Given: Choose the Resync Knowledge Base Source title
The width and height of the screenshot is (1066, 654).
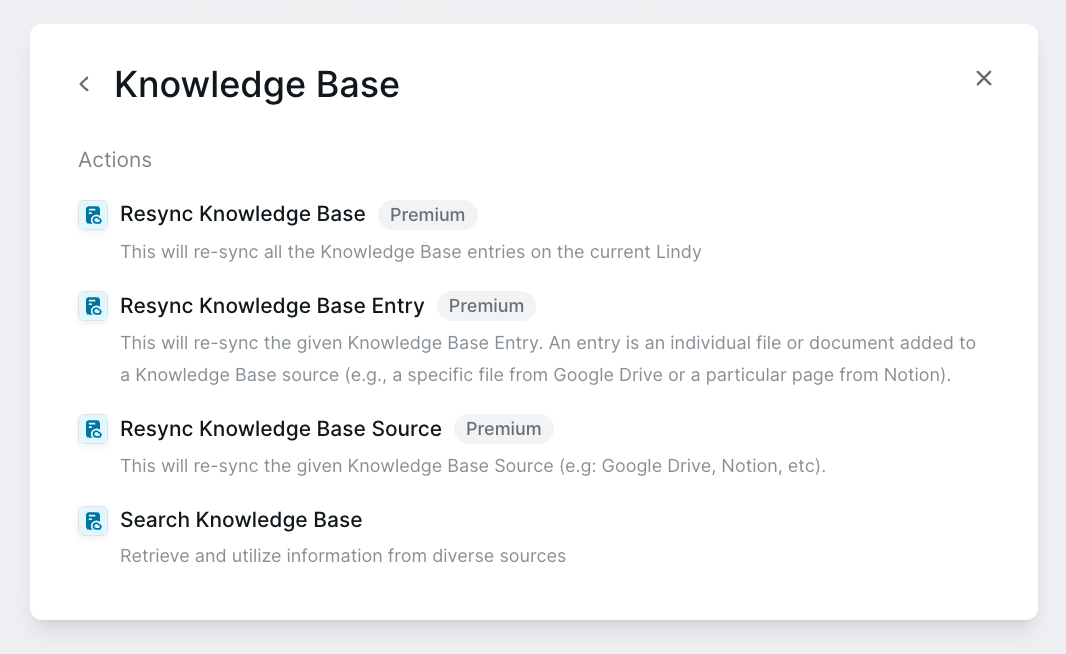Looking at the screenshot, I should coord(281,429).
